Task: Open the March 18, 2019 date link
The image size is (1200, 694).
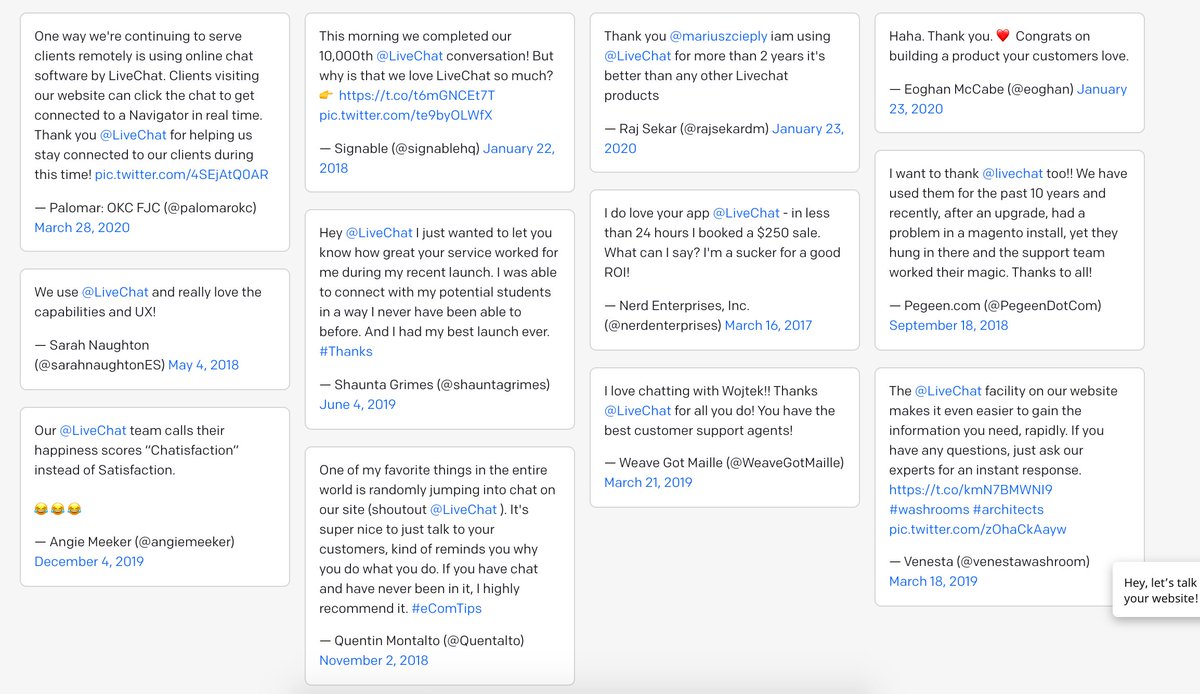Action: (x=933, y=581)
